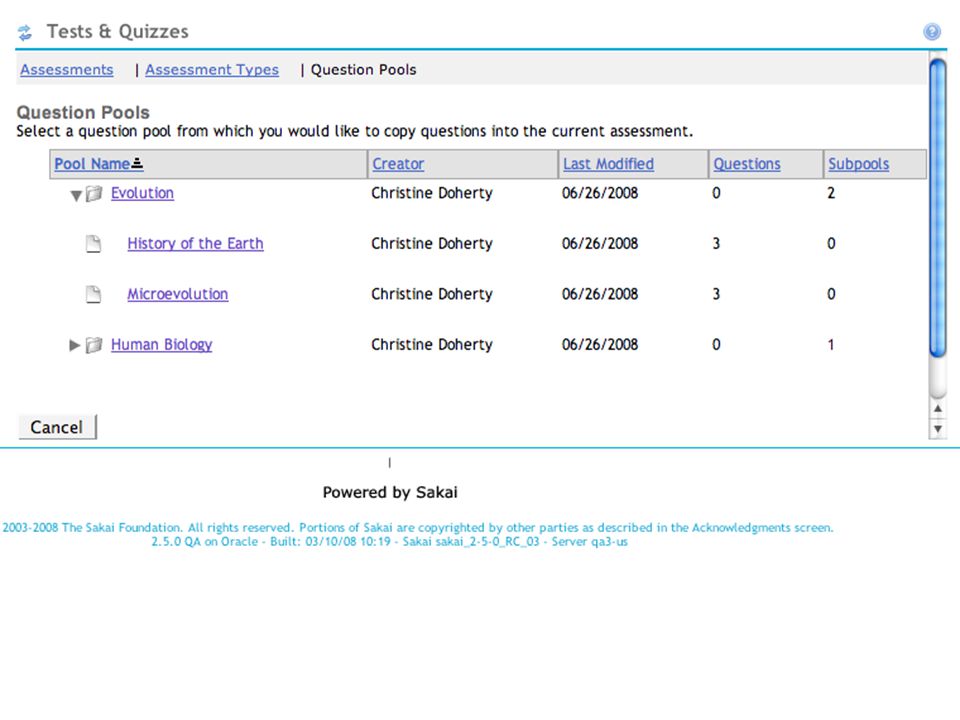The image size is (960, 720).
Task: Click the scrollbar up arrow
Action: [x=937, y=408]
